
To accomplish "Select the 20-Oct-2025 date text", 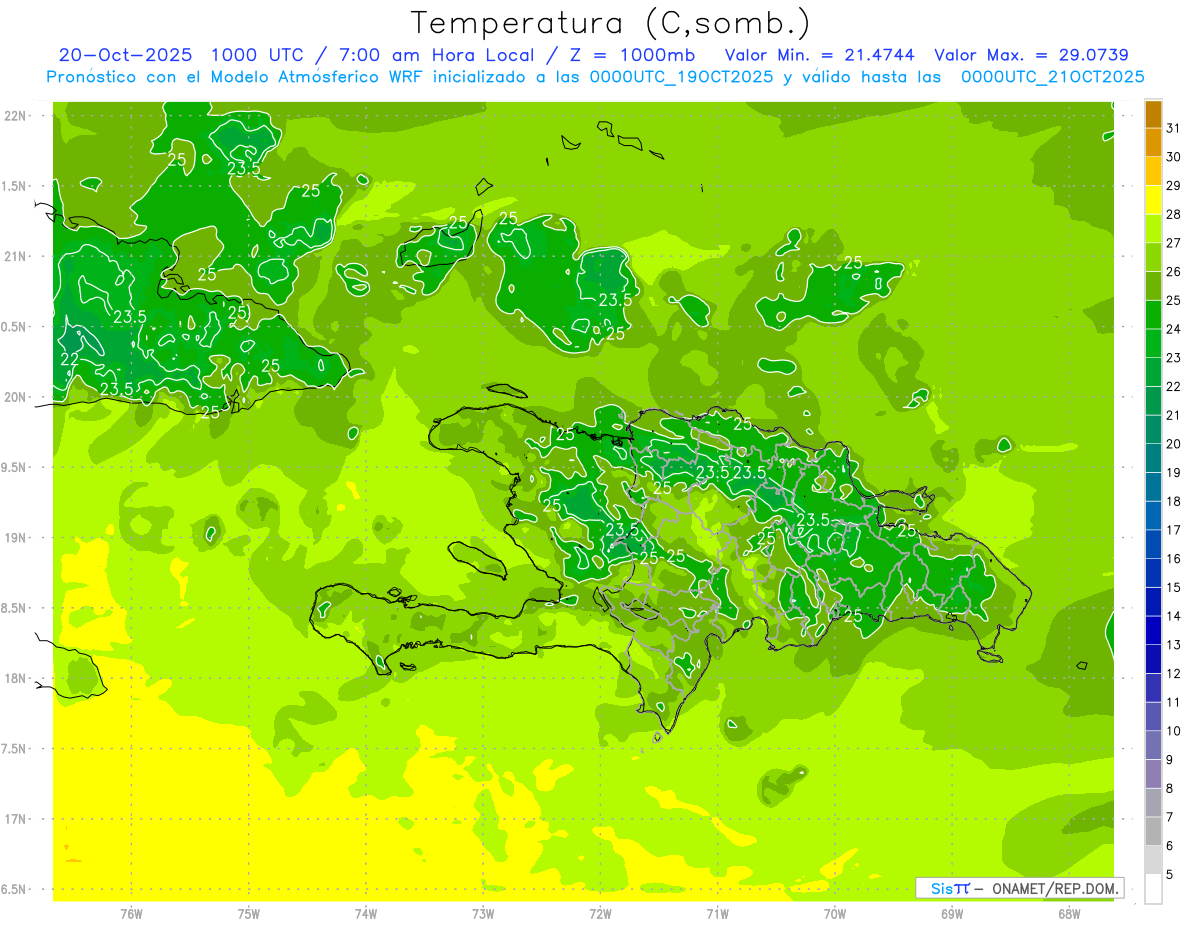I will pyautogui.click(x=117, y=55).
